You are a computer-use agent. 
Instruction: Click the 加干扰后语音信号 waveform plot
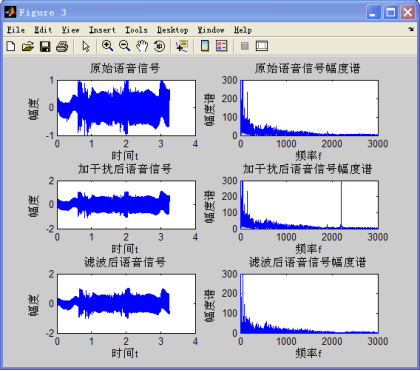(x=126, y=205)
